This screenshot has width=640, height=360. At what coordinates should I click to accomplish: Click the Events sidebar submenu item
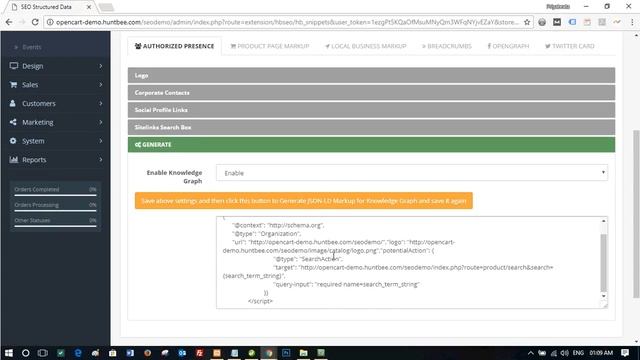[31, 47]
